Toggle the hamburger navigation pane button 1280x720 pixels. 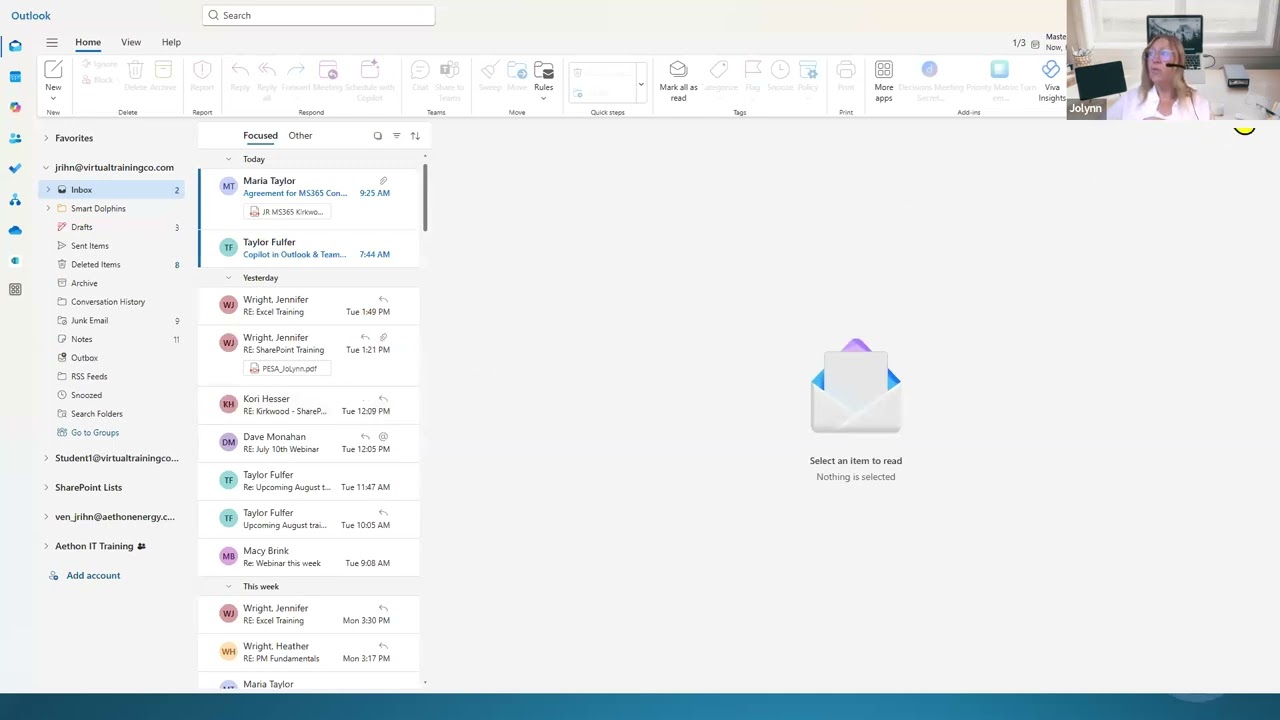[52, 42]
